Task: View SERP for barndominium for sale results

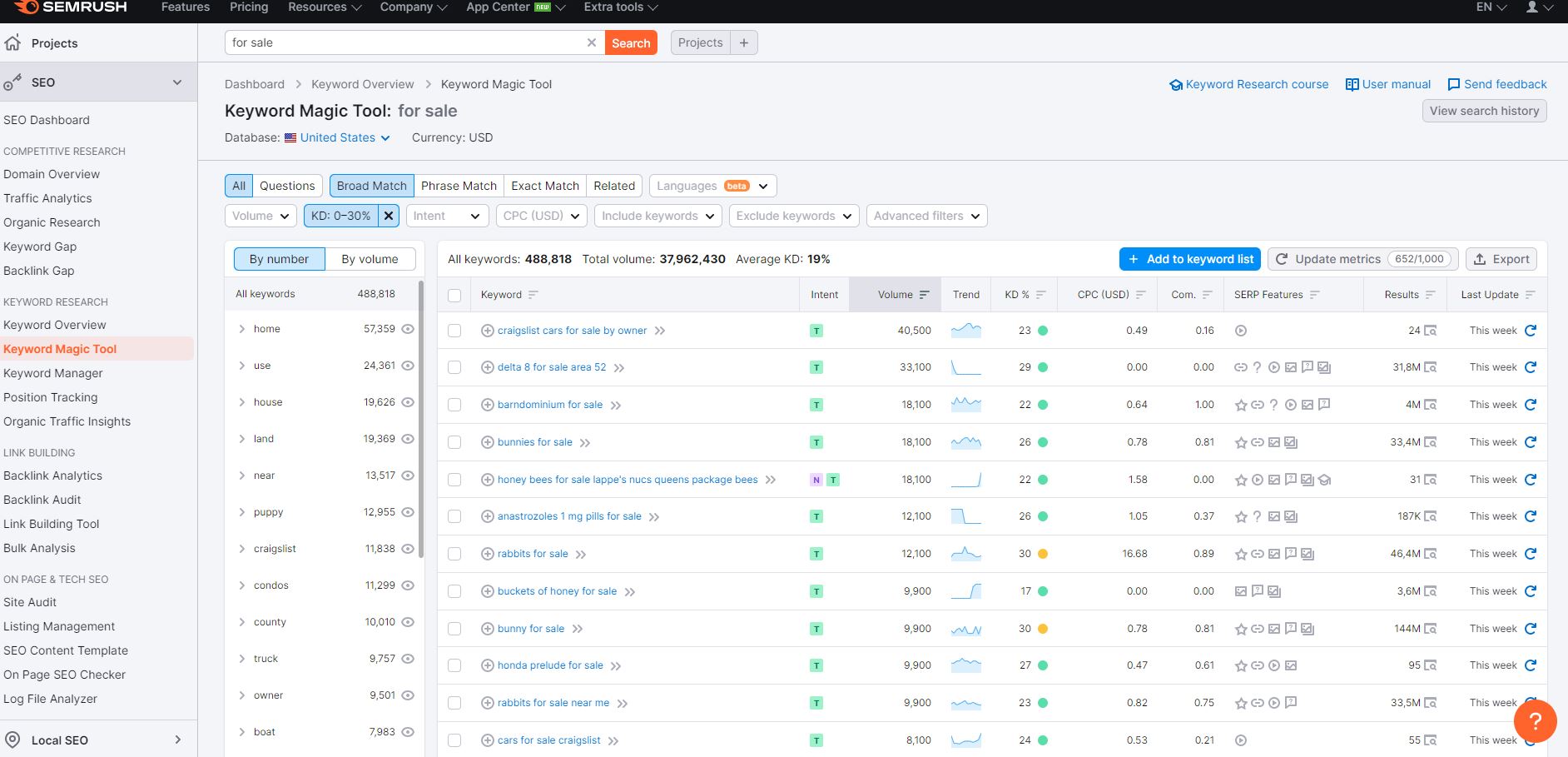Action: (1430, 405)
